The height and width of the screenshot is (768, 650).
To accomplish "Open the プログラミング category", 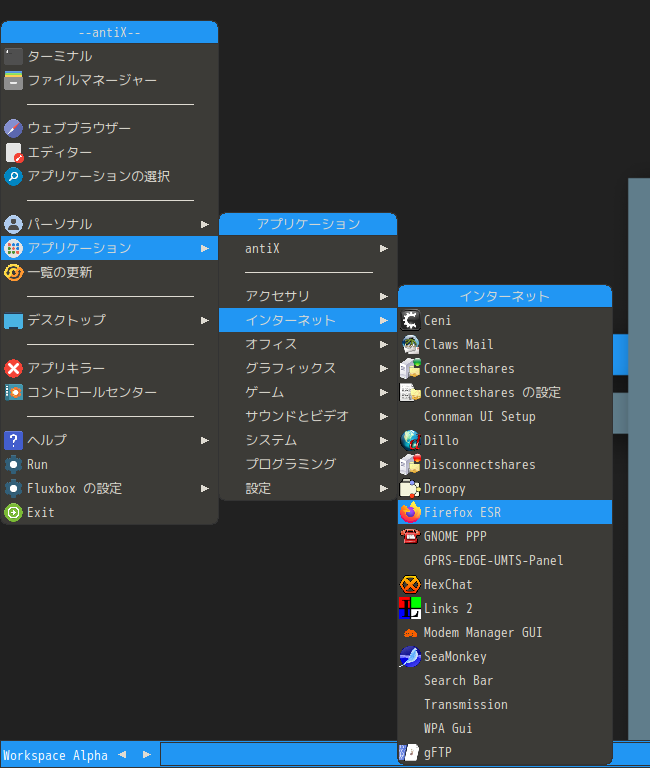I will click(x=308, y=464).
